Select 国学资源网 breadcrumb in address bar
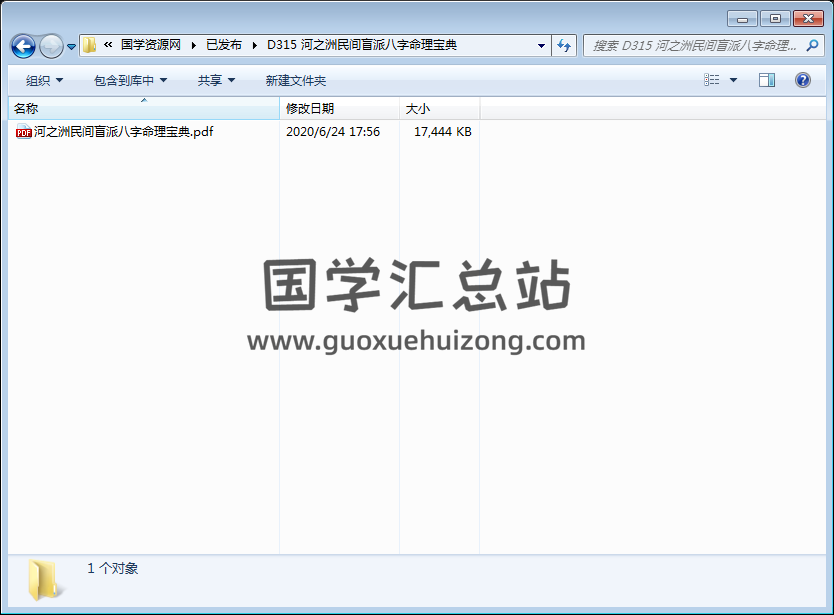The image size is (834, 615). [151, 45]
